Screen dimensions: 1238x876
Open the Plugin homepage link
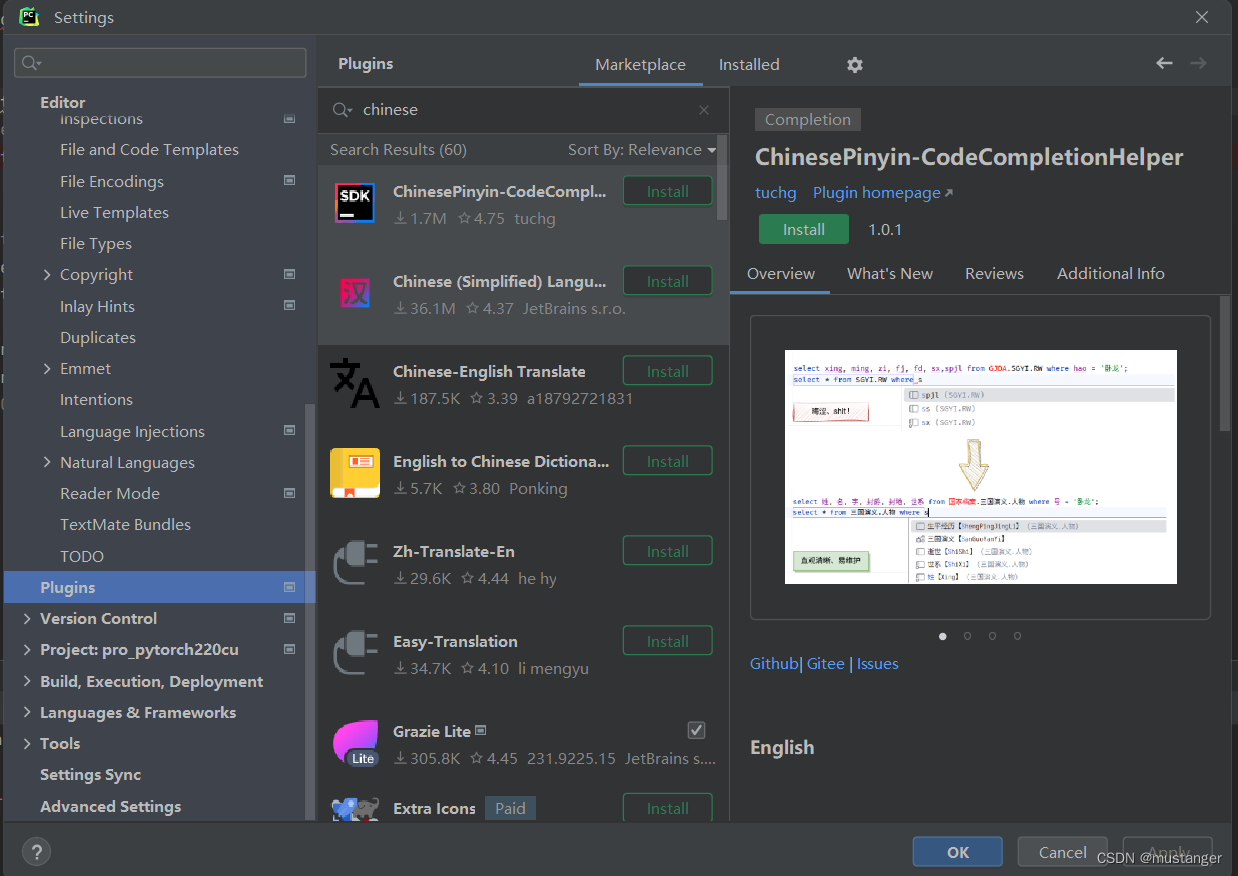click(883, 192)
